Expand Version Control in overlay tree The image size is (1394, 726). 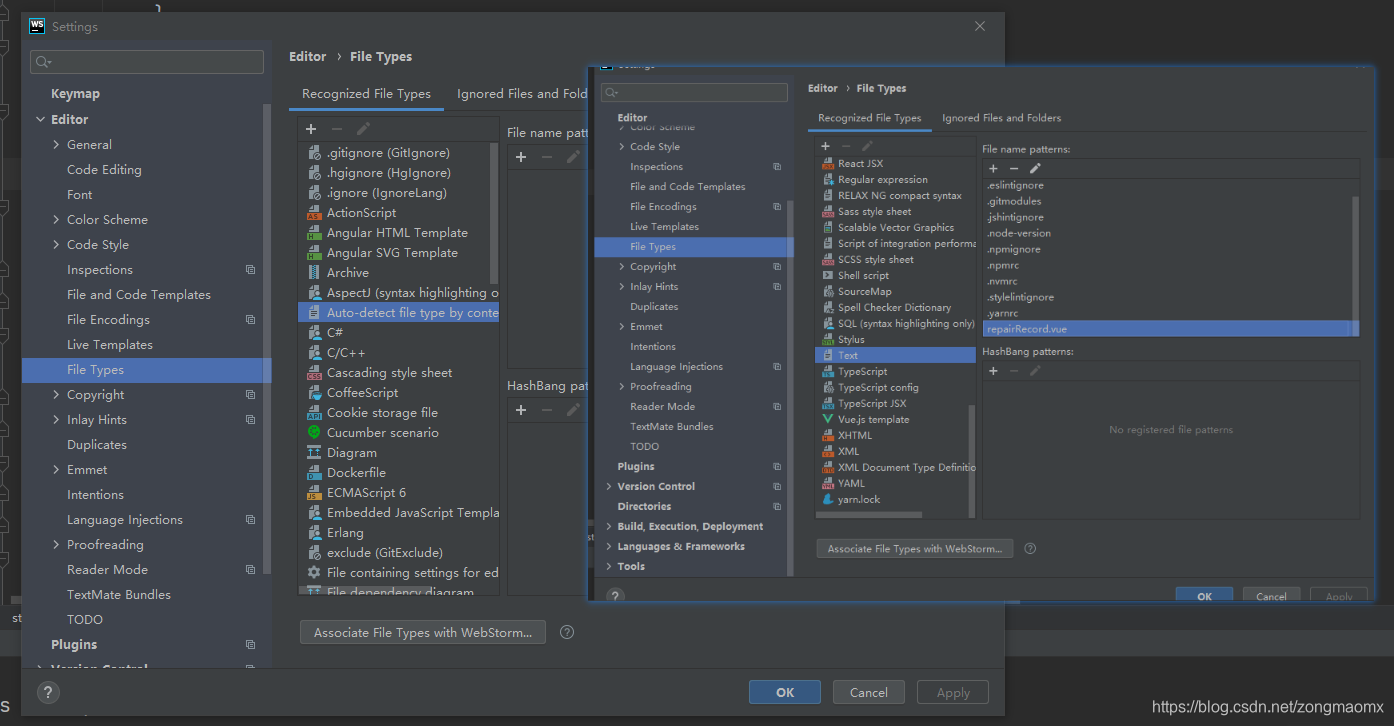click(x=609, y=487)
